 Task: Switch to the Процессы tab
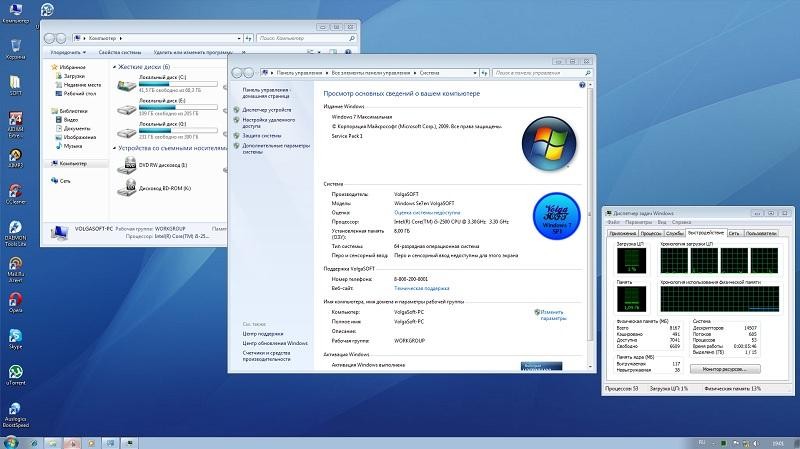point(651,233)
